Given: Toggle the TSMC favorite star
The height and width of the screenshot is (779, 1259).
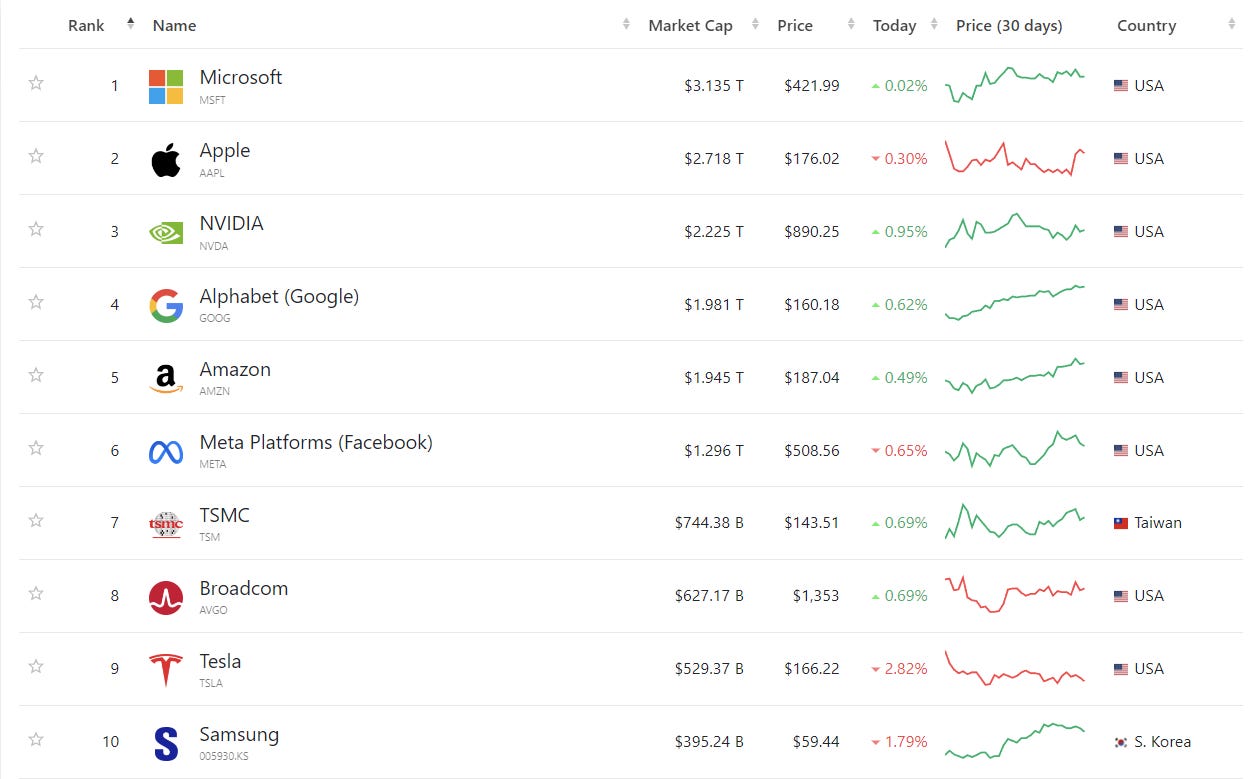Looking at the screenshot, I should [36, 521].
